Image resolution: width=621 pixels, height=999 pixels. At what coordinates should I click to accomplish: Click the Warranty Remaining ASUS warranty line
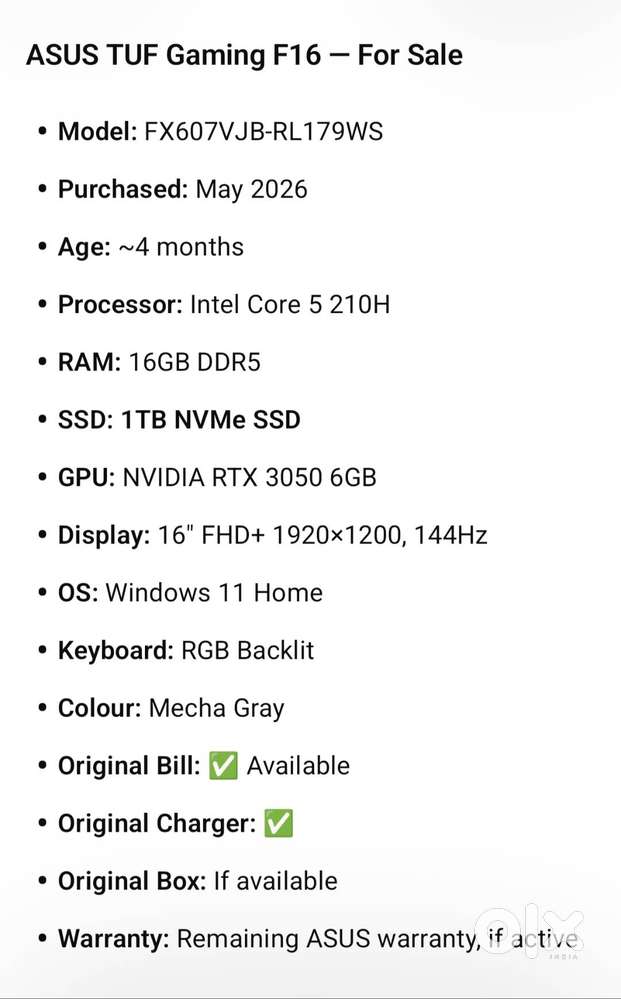[318, 939]
